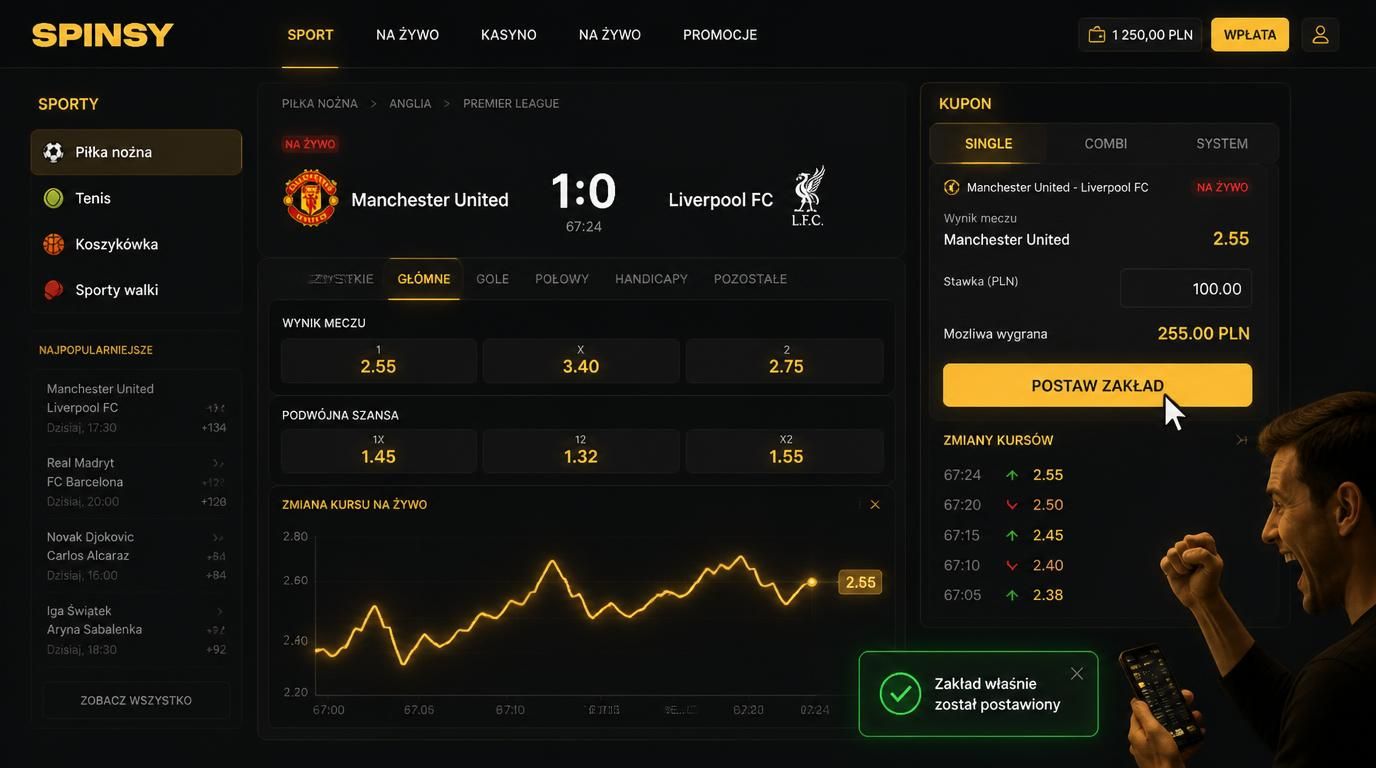The image size is (1376, 768).
Task: Place the bet with POSTAW ZAKŁAD
Action: pyautogui.click(x=1097, y=385)
